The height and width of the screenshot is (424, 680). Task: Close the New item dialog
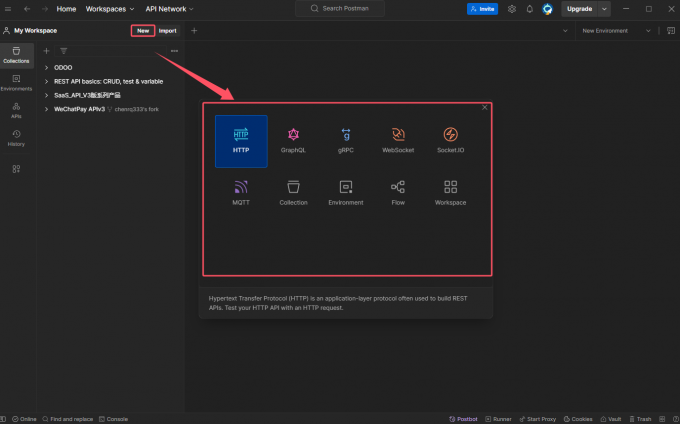[484, 108]
